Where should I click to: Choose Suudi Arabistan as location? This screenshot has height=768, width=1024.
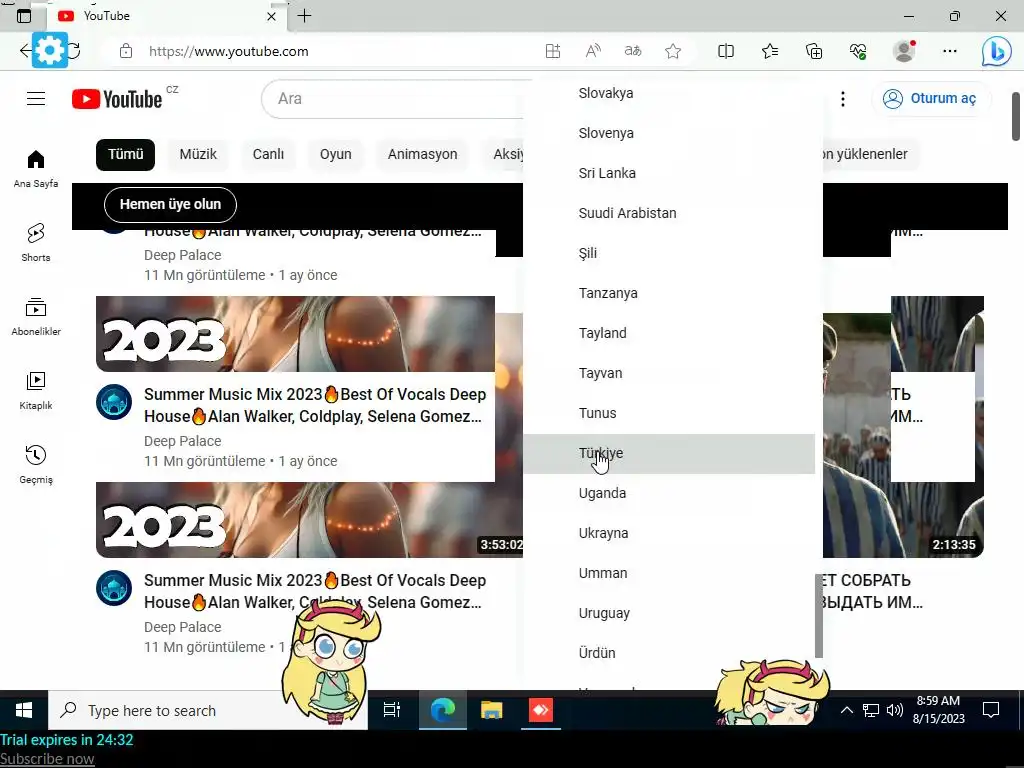[669, 213]
